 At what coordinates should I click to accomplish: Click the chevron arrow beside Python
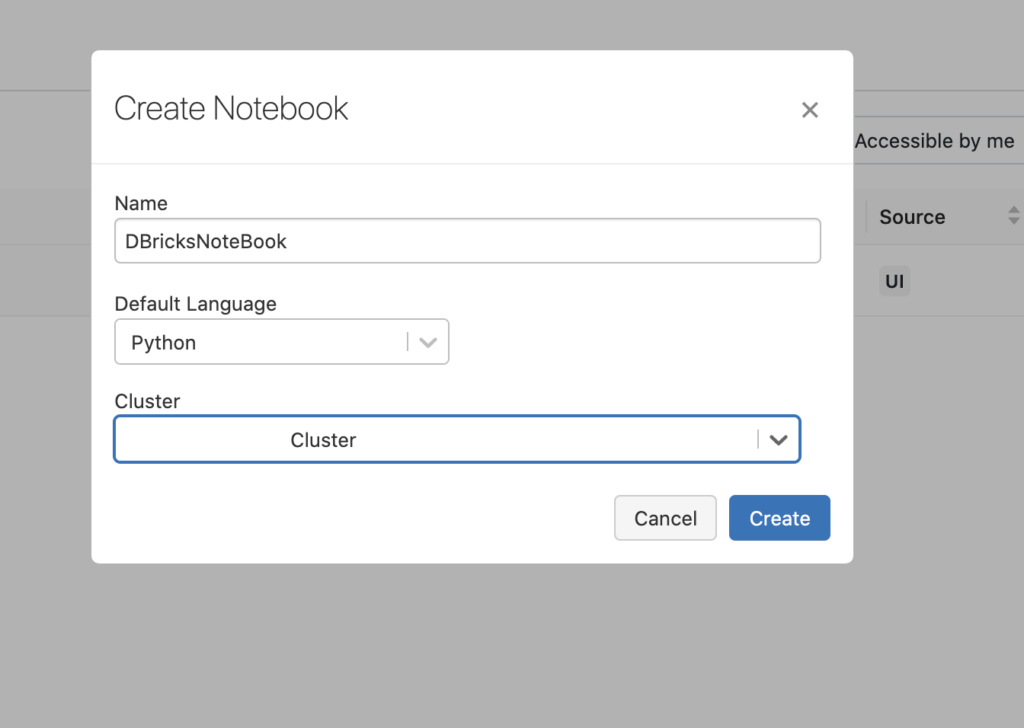[x=429, y=342]
